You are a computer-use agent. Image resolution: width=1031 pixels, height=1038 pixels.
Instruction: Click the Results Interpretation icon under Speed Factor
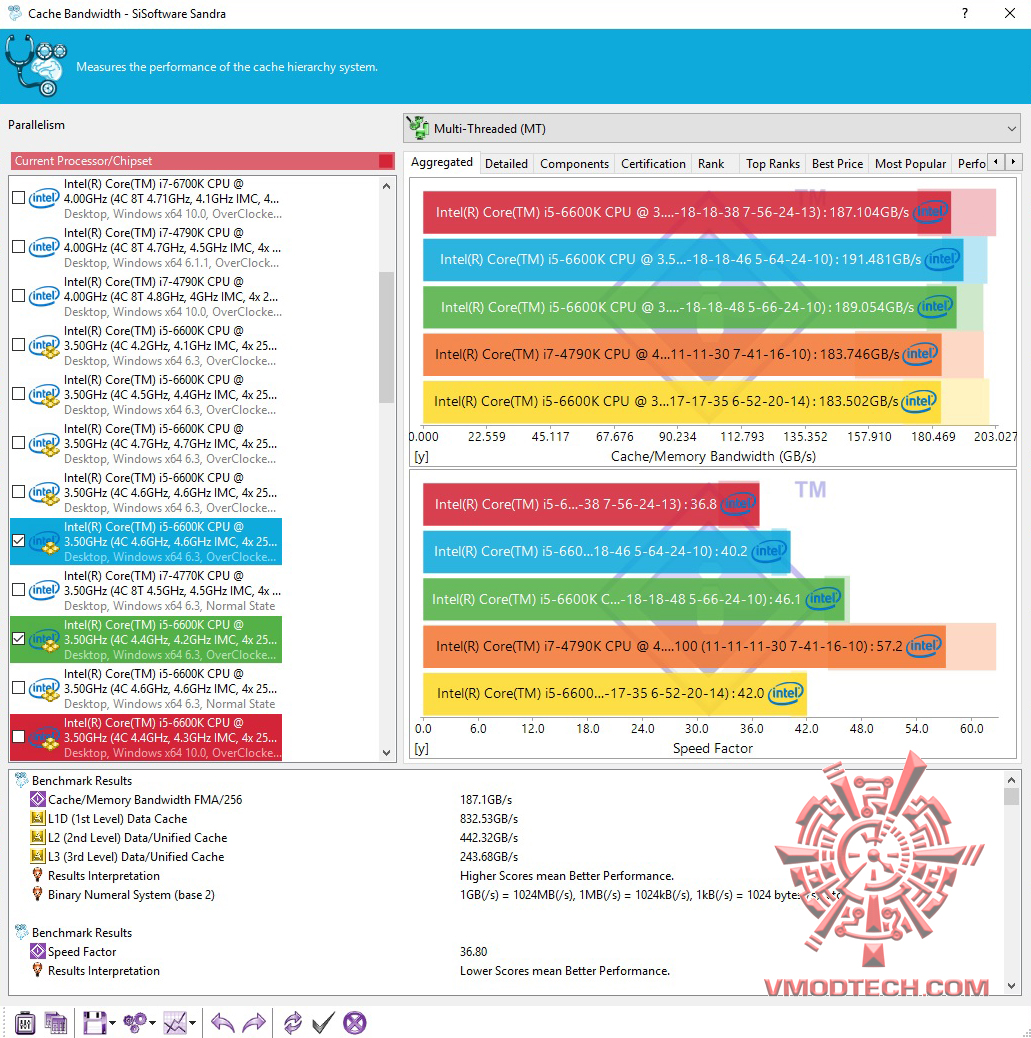coord(38,970)
